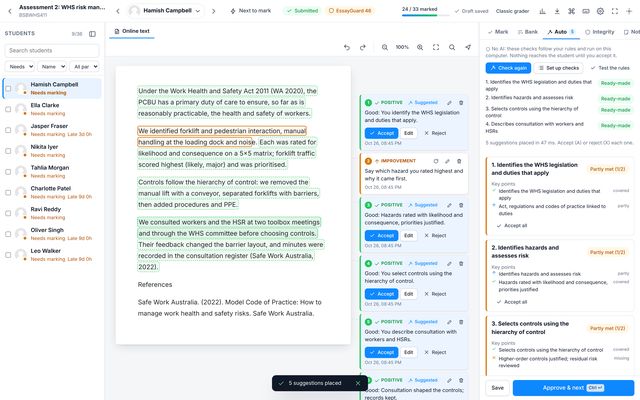Viewport: 640px width, 400px height.
Task: Switch to the Bank tab
Action: [x=528, y=32]
